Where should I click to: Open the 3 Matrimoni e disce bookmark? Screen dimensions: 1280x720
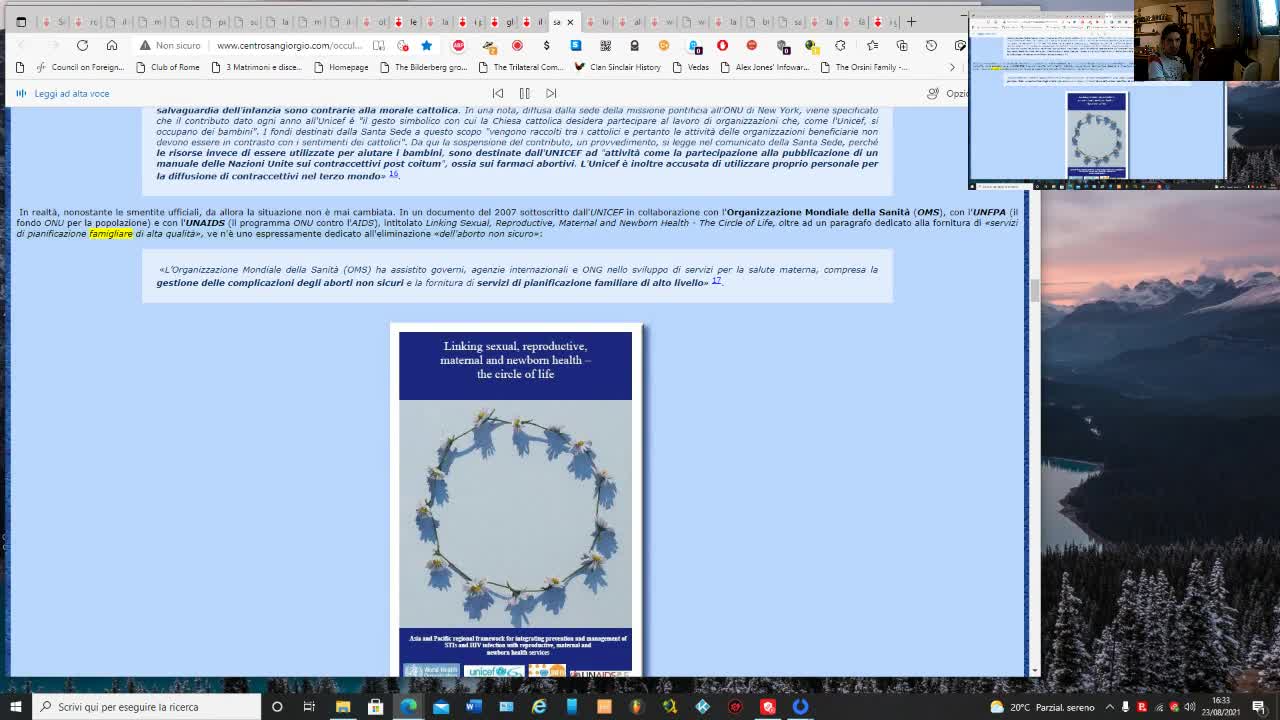255,67
